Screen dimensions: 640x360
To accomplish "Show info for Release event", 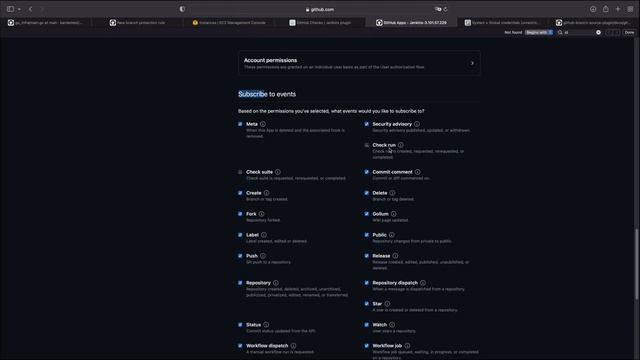I will pyautogui.click(x=395, y=256).
